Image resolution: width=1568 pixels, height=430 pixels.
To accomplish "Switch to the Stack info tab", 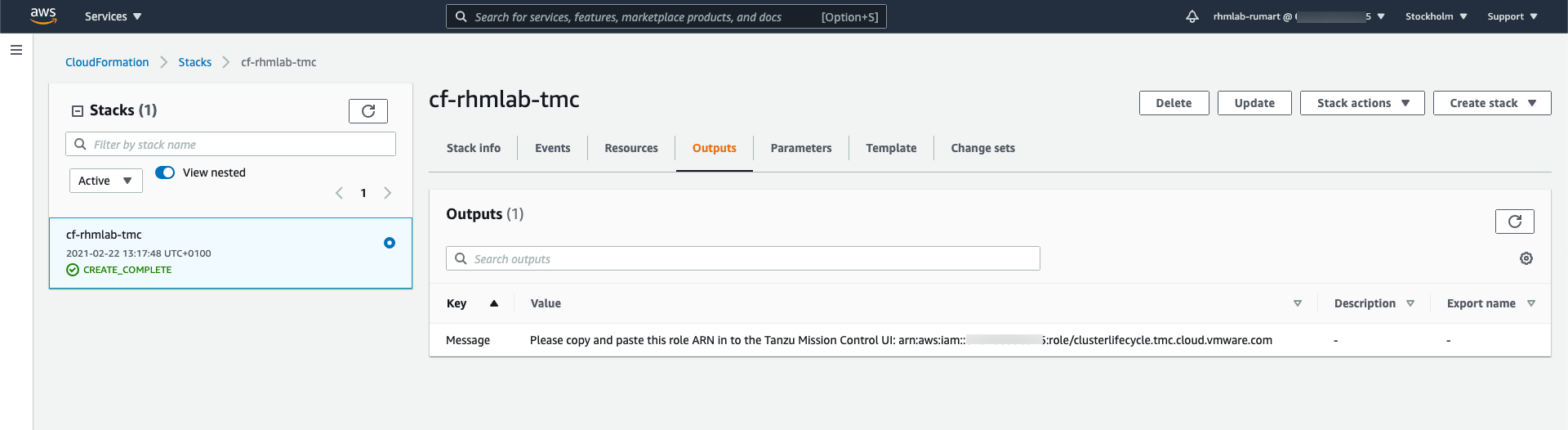I will (x=474, y=148).
